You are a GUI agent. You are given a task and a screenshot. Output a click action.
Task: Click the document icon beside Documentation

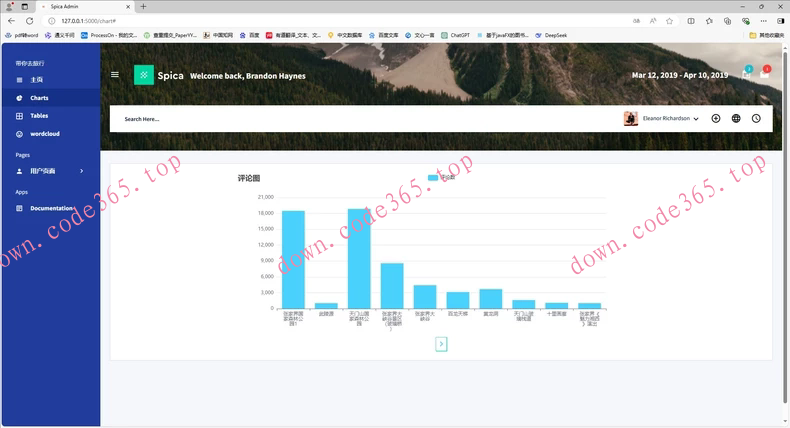coord(19,208)
